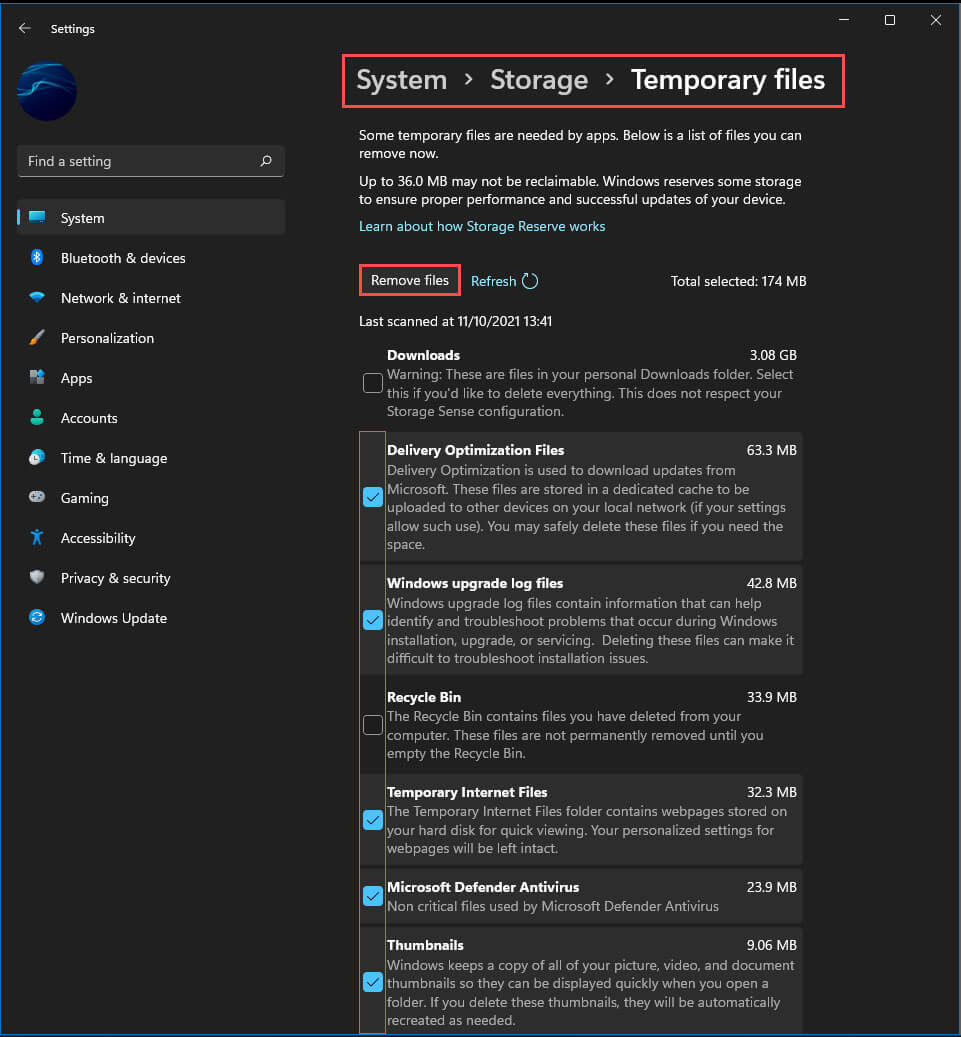This screenshot has height=1037, width=961.
Task: Go to Personalization settings
Action: 151,338
